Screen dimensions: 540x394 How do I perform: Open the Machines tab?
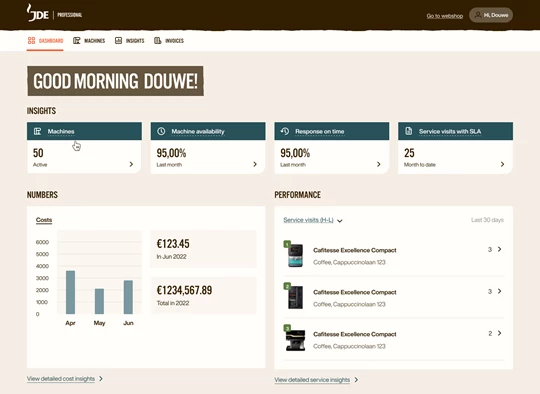[x=89, y=41]
